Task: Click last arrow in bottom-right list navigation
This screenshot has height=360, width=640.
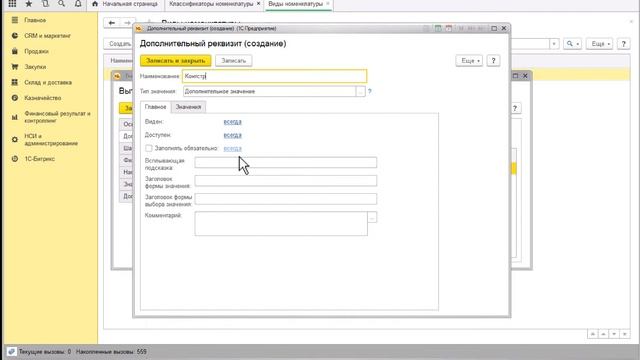Action: click(x=625, y=334)
